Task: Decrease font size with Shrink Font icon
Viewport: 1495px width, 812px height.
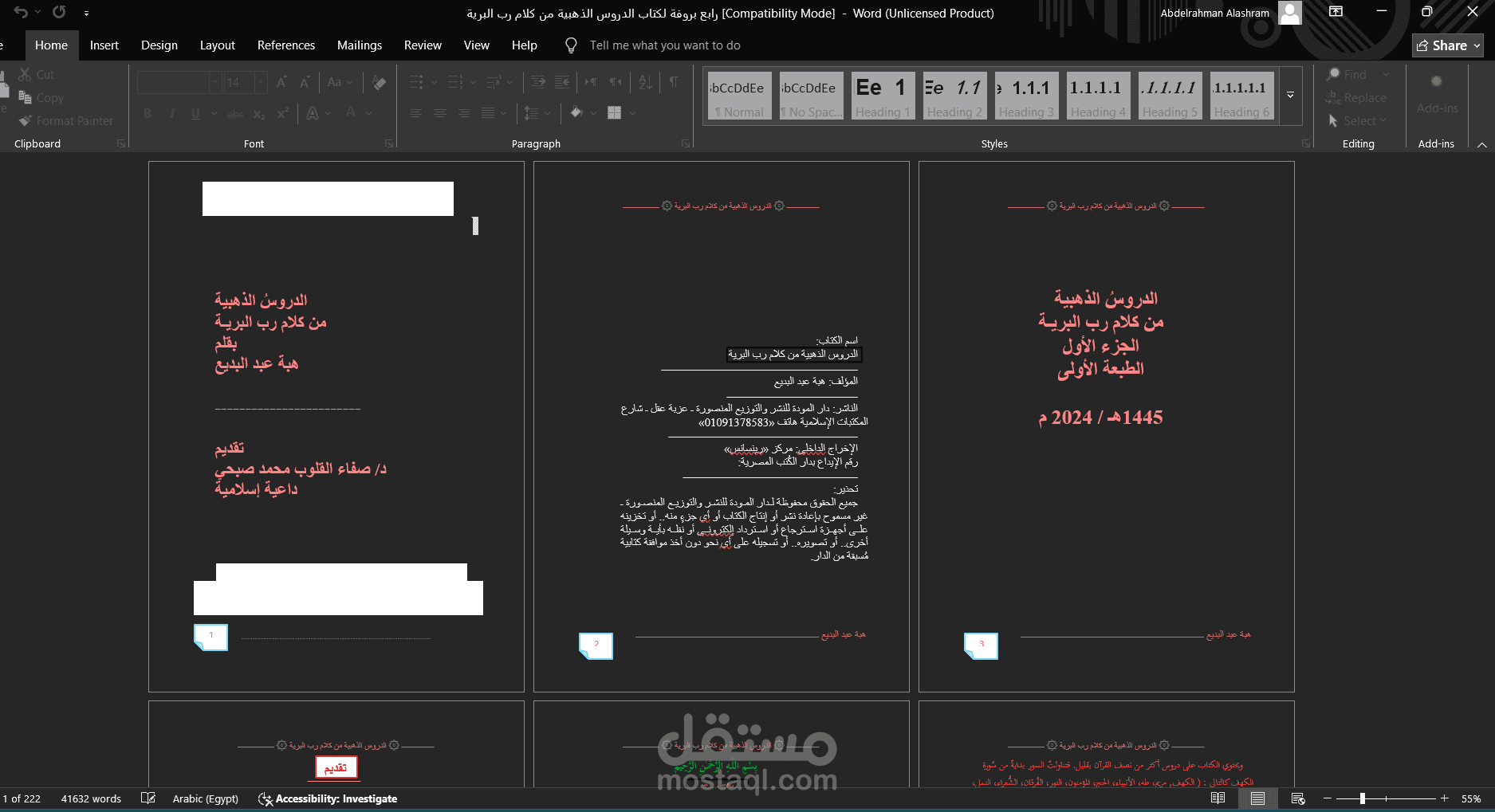Action: [305, 82]
